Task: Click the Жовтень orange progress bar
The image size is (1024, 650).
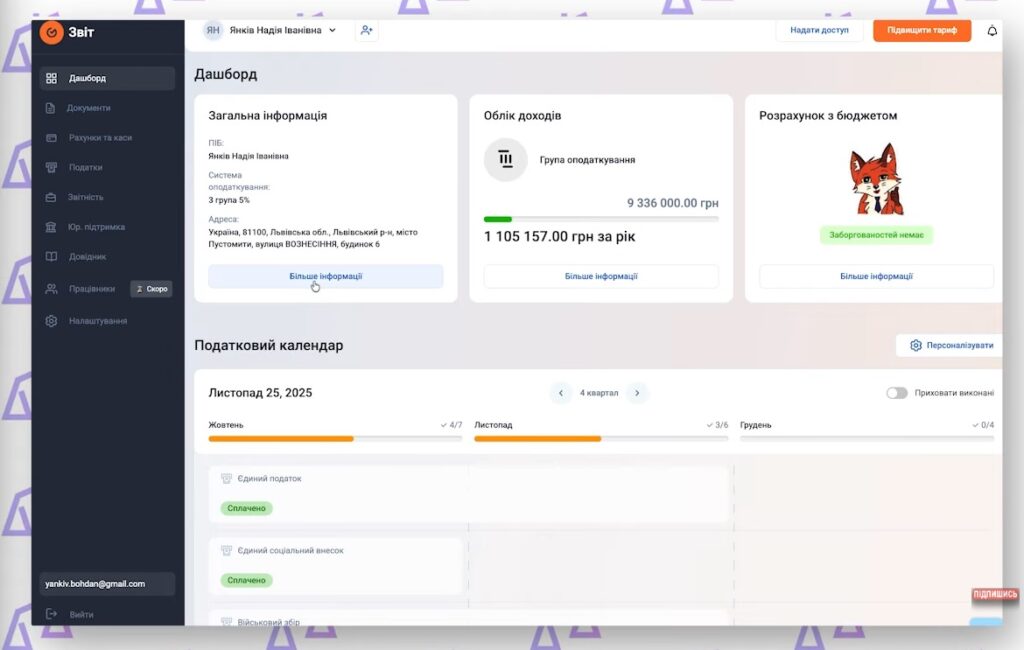Action: (280, 438)
